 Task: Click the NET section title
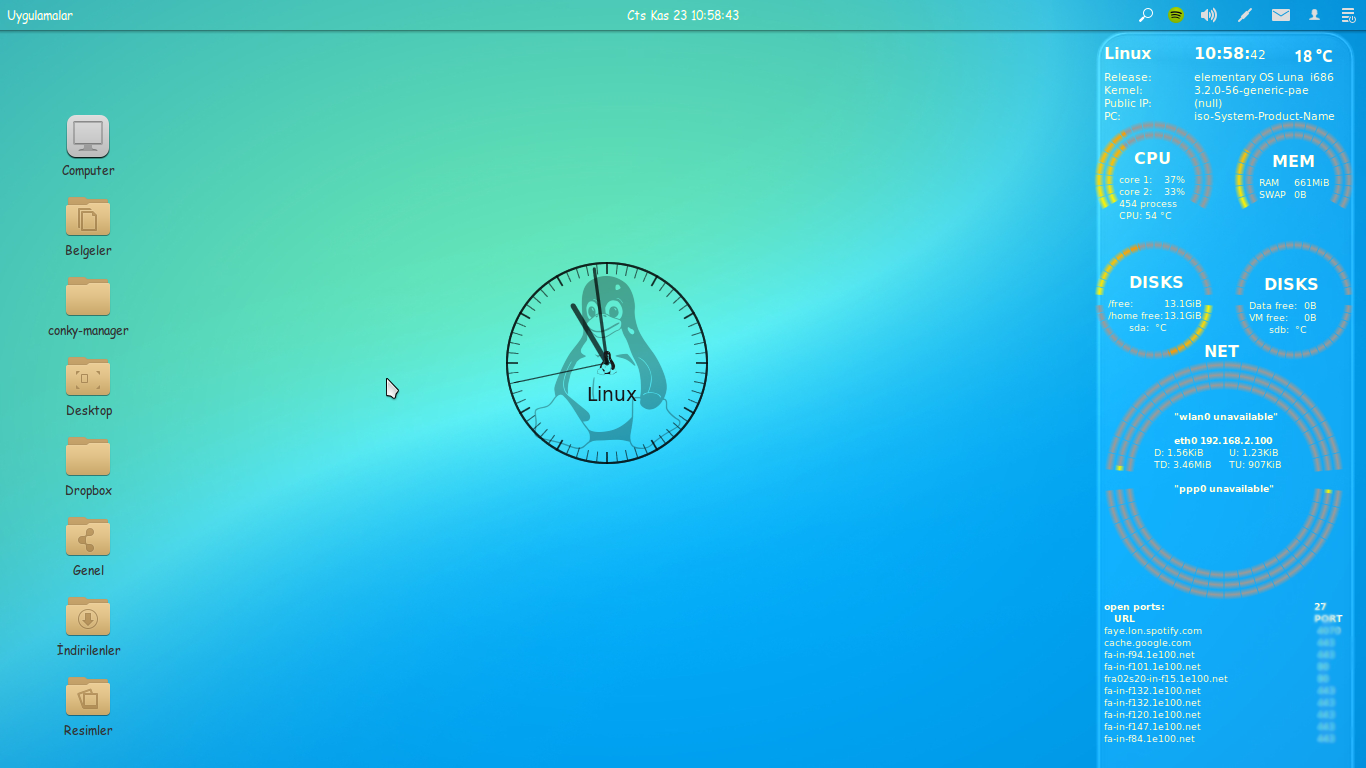click(x=1222, y=352)
